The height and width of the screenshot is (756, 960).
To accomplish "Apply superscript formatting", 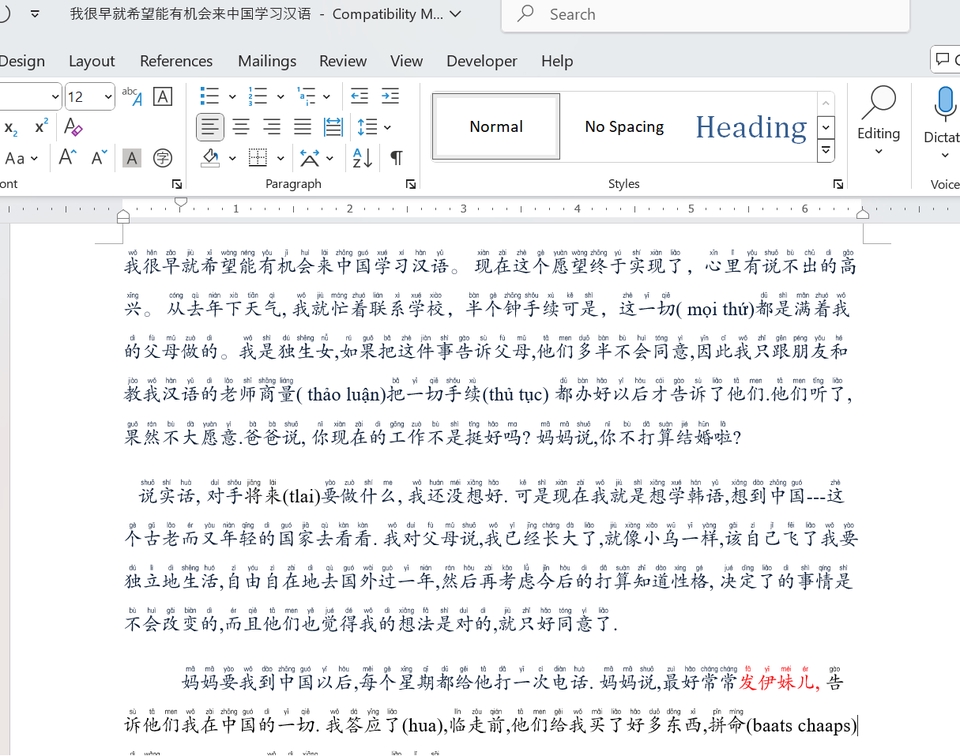I will click(41, 127).
